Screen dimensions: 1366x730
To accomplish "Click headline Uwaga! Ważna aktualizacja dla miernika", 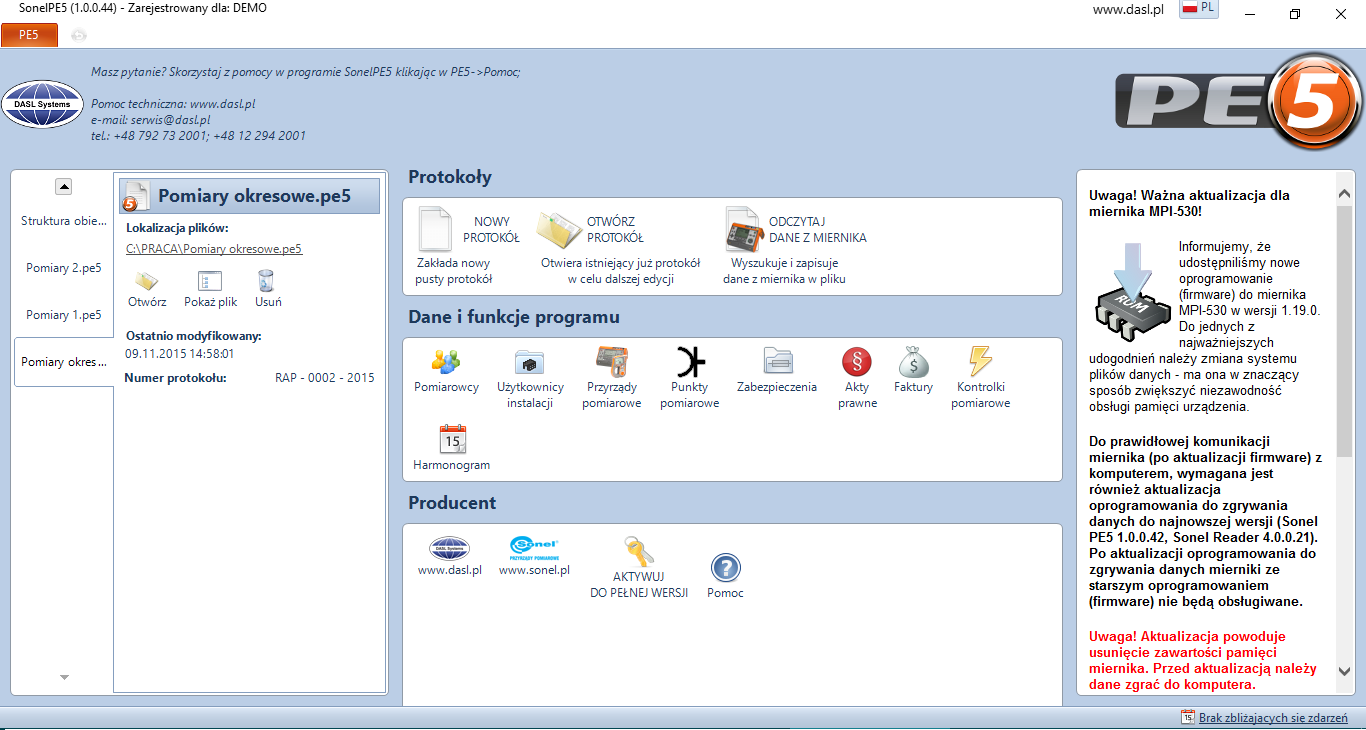I will 1189,204.
